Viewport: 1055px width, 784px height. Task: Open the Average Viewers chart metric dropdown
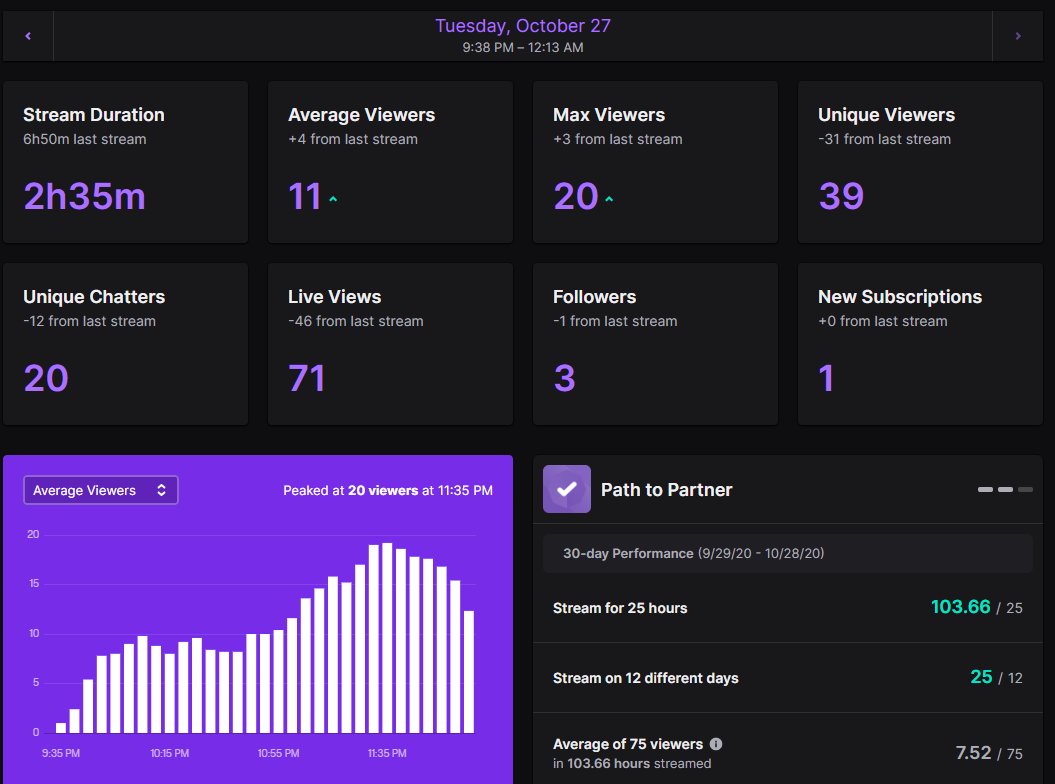pyautogui.click(x=100, y=490)
